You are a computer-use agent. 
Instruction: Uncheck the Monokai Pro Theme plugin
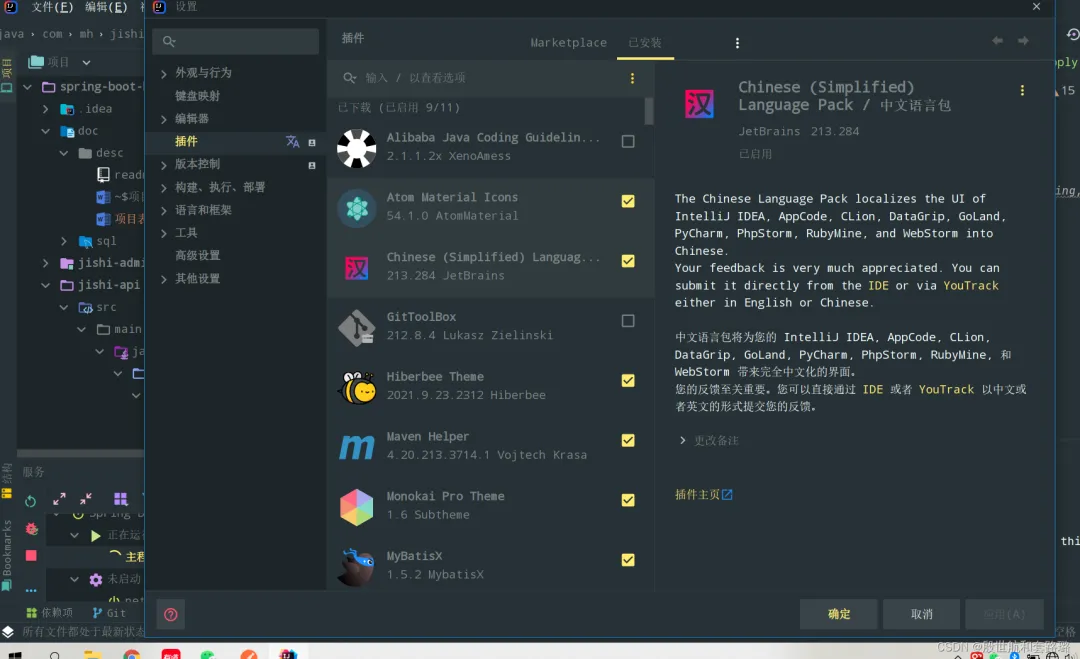tap(627, 500)
